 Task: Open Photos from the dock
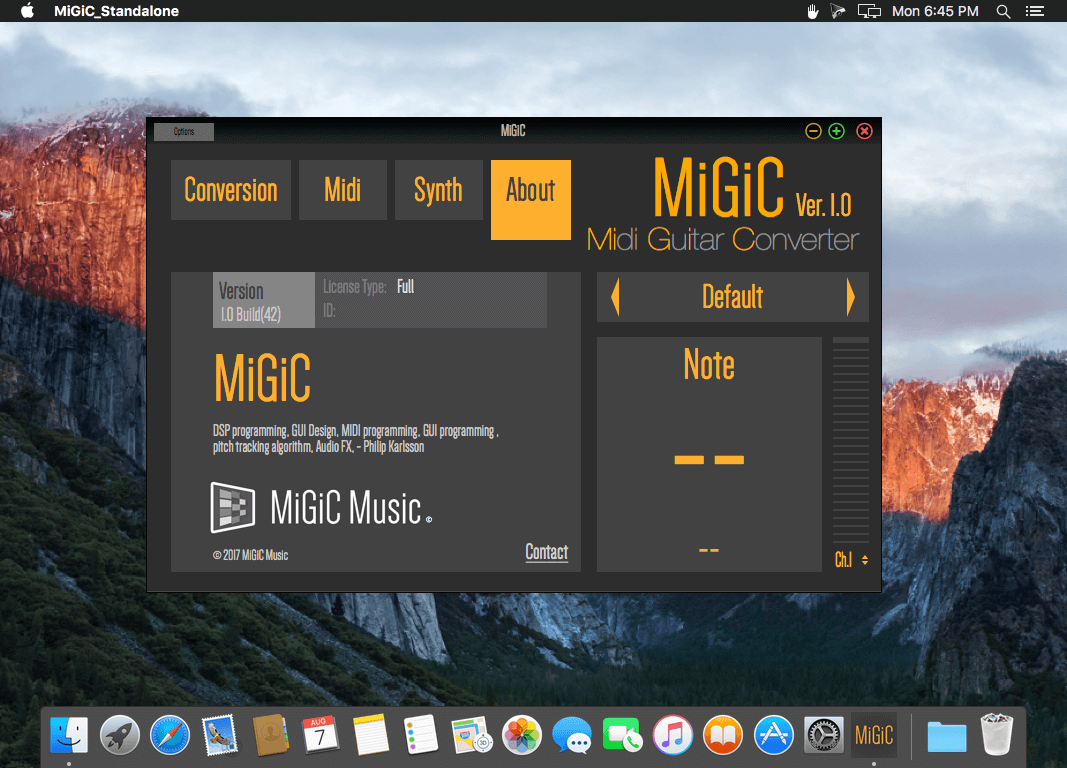coord(521,735)
